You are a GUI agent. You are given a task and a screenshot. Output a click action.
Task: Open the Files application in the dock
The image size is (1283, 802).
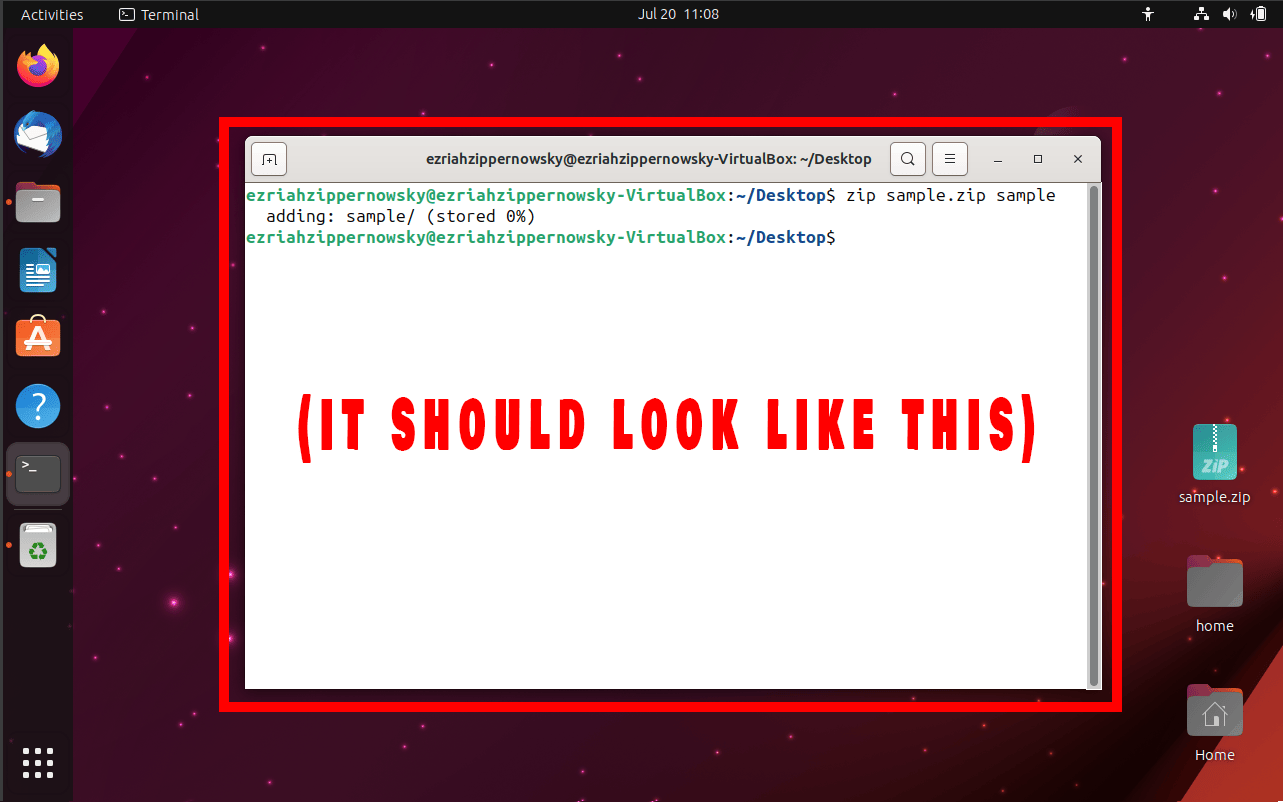(x=37, y=201)
